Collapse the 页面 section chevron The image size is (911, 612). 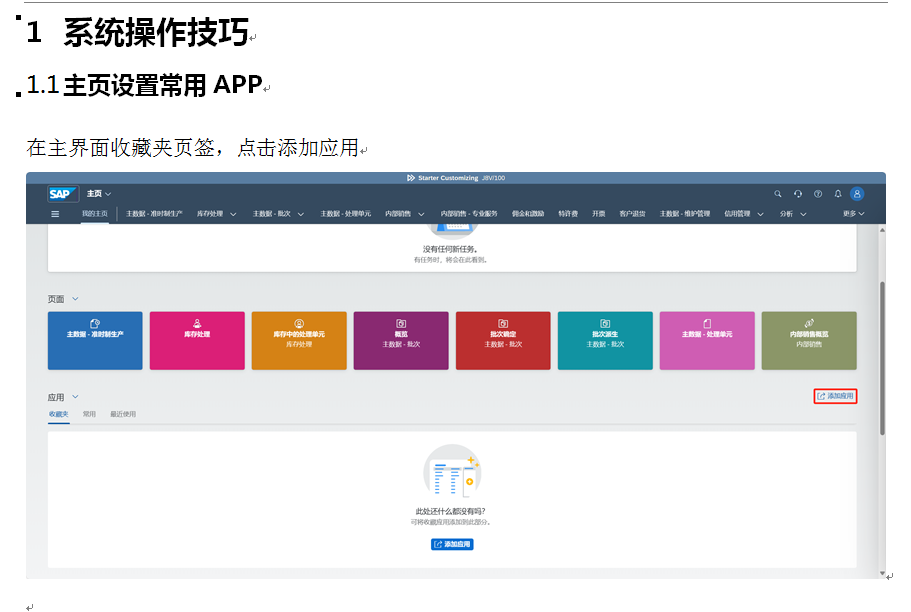(75, 299)
